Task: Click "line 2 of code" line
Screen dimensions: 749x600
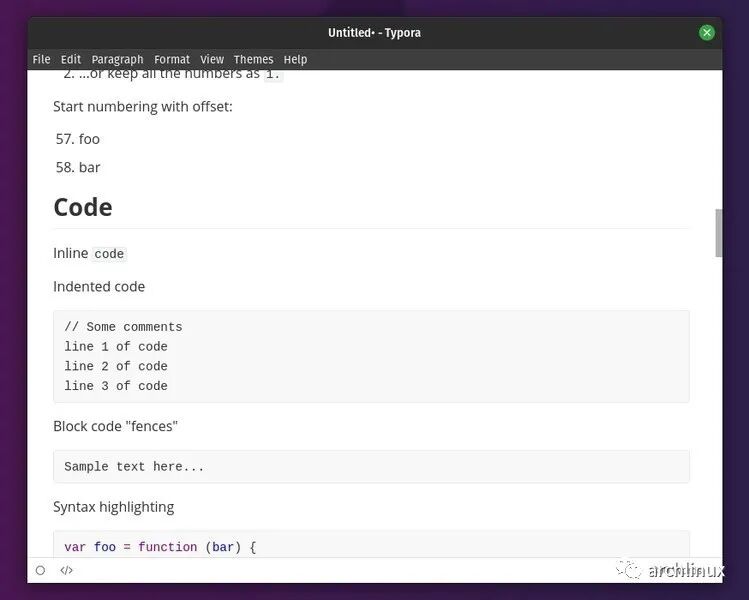Action: pos(116,366)
